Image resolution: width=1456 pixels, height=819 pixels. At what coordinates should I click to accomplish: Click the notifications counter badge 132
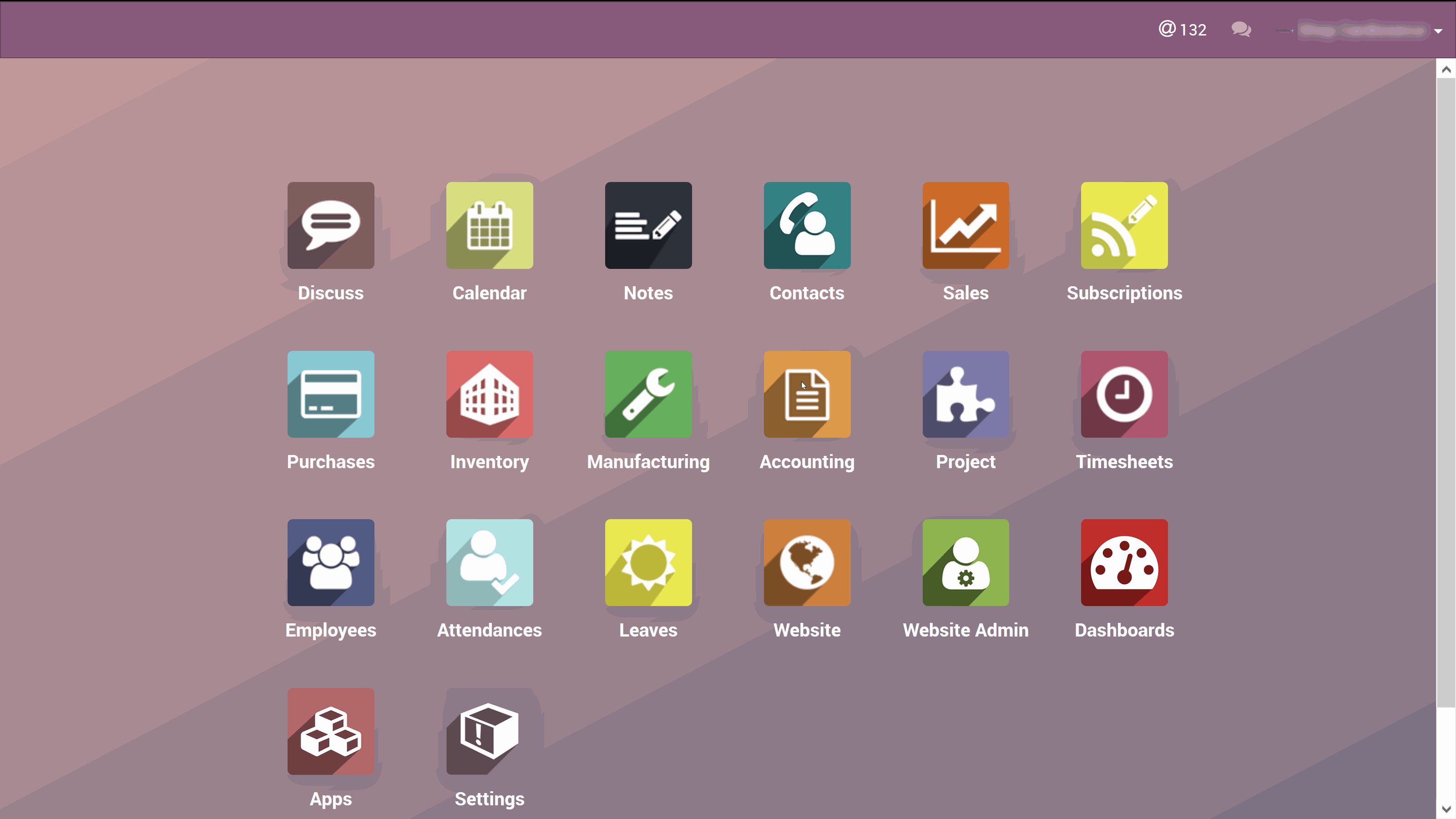[x=1183, y=29]
